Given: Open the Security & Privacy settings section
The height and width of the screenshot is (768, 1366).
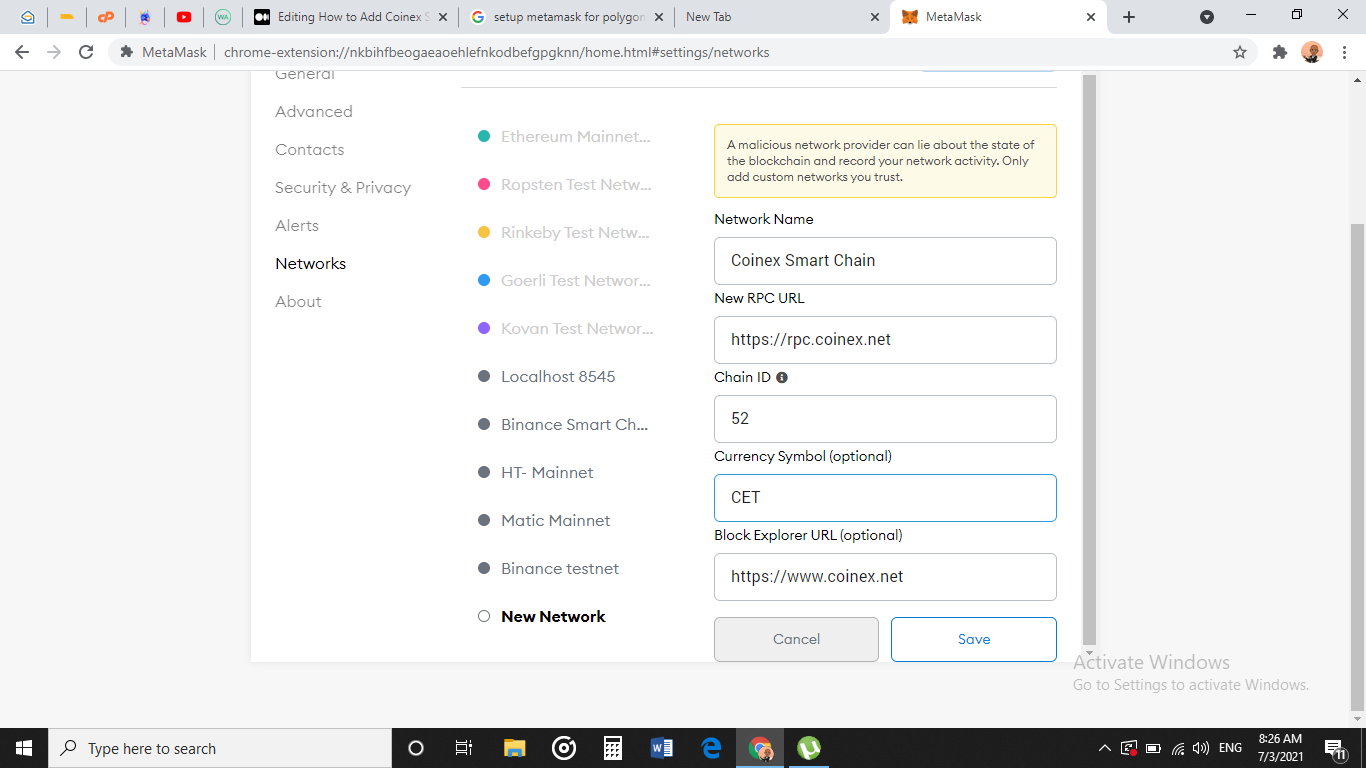Looking at the screenshot, I should 343,188.
